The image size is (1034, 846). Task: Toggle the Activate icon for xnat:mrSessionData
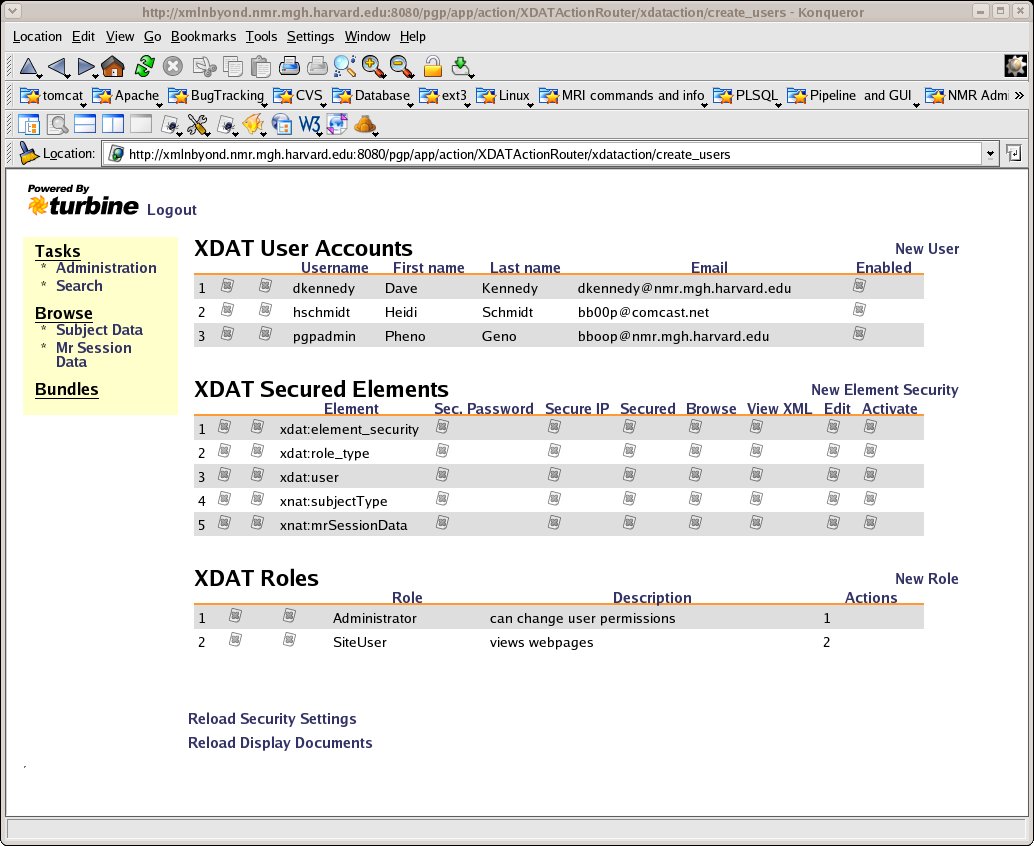coord(870,523)
